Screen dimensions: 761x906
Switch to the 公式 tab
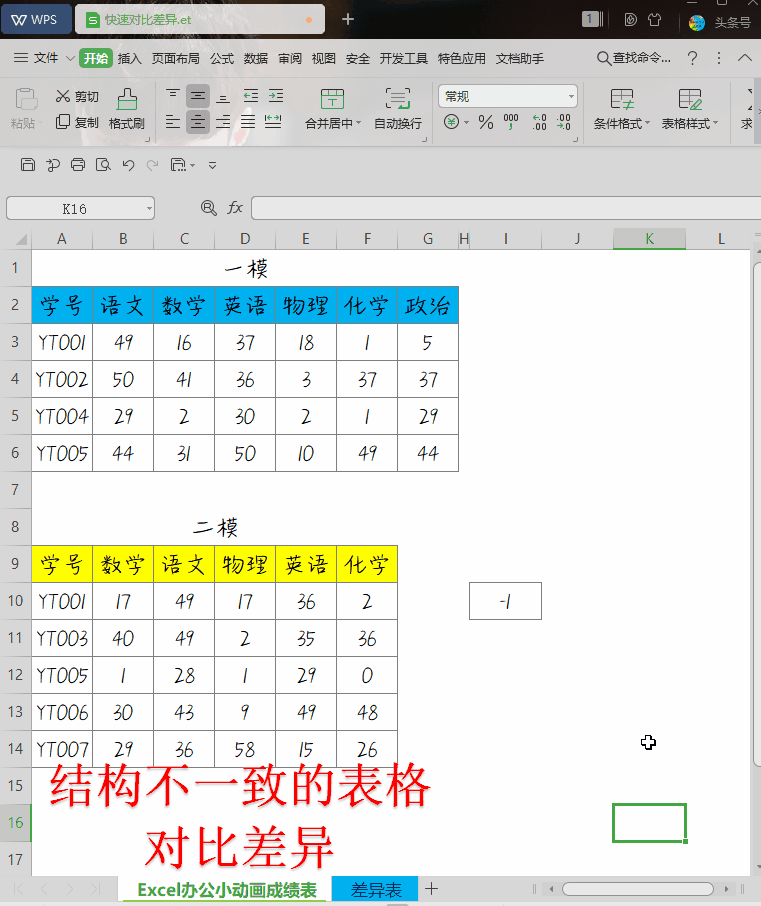point(222,58)
